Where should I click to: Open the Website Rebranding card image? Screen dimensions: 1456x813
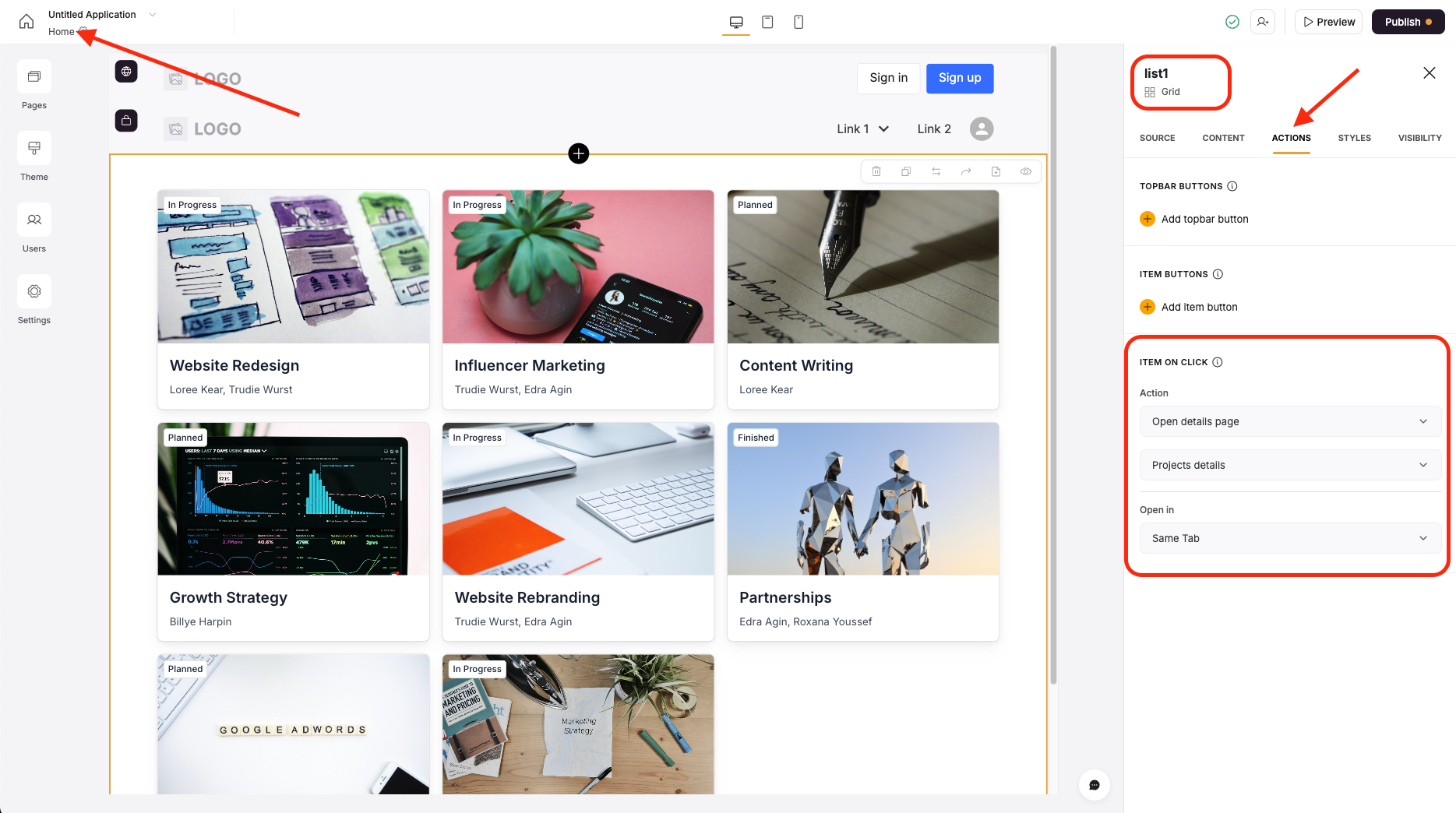point(578,499)
